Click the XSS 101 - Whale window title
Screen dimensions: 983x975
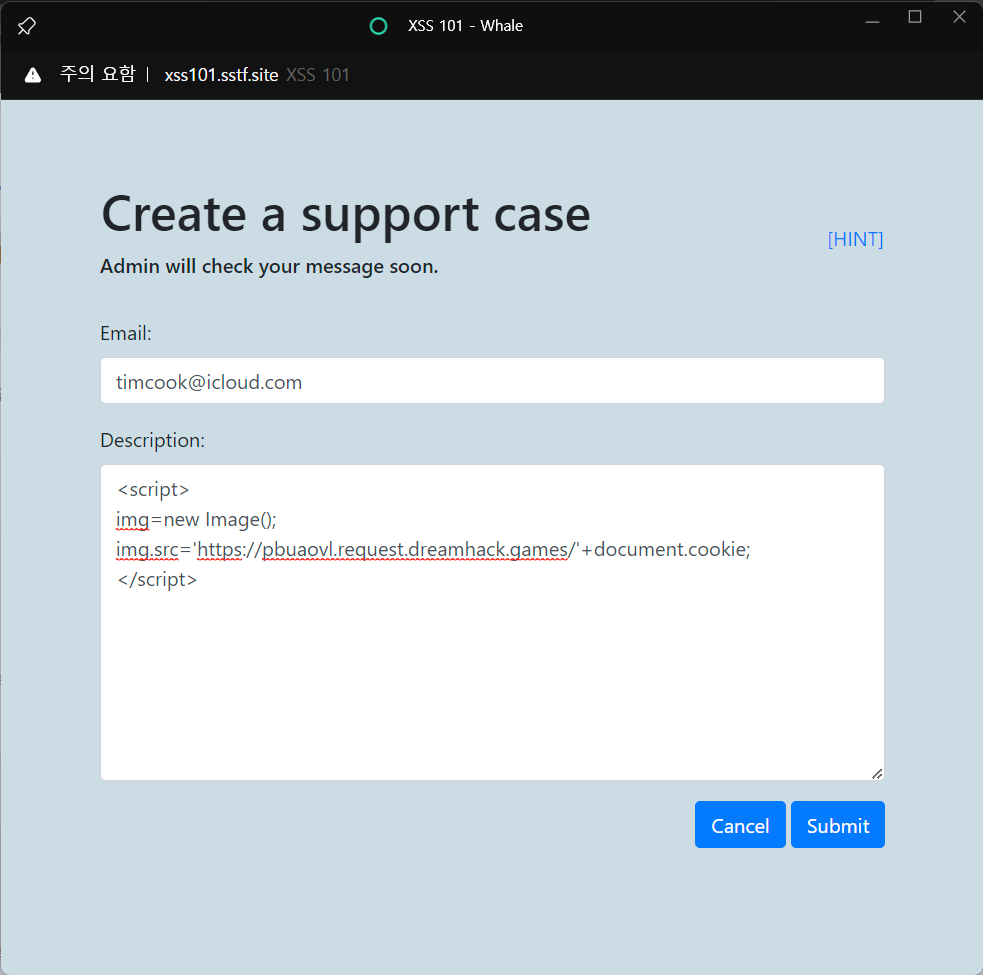pos(465,26)
